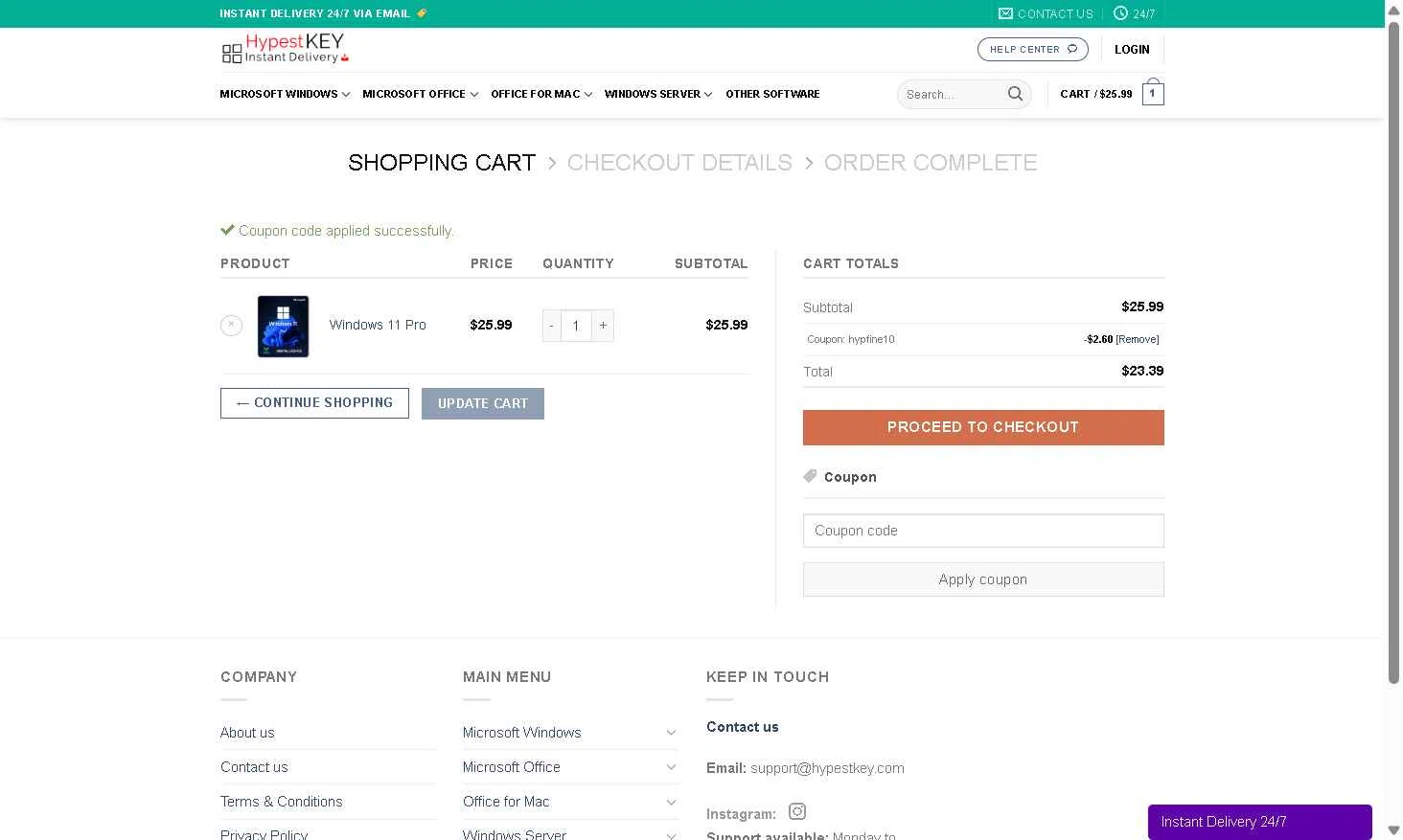Open Privacy Policy footer link
This screenshot has width=1403, height=840.
(x=264, y=834)
